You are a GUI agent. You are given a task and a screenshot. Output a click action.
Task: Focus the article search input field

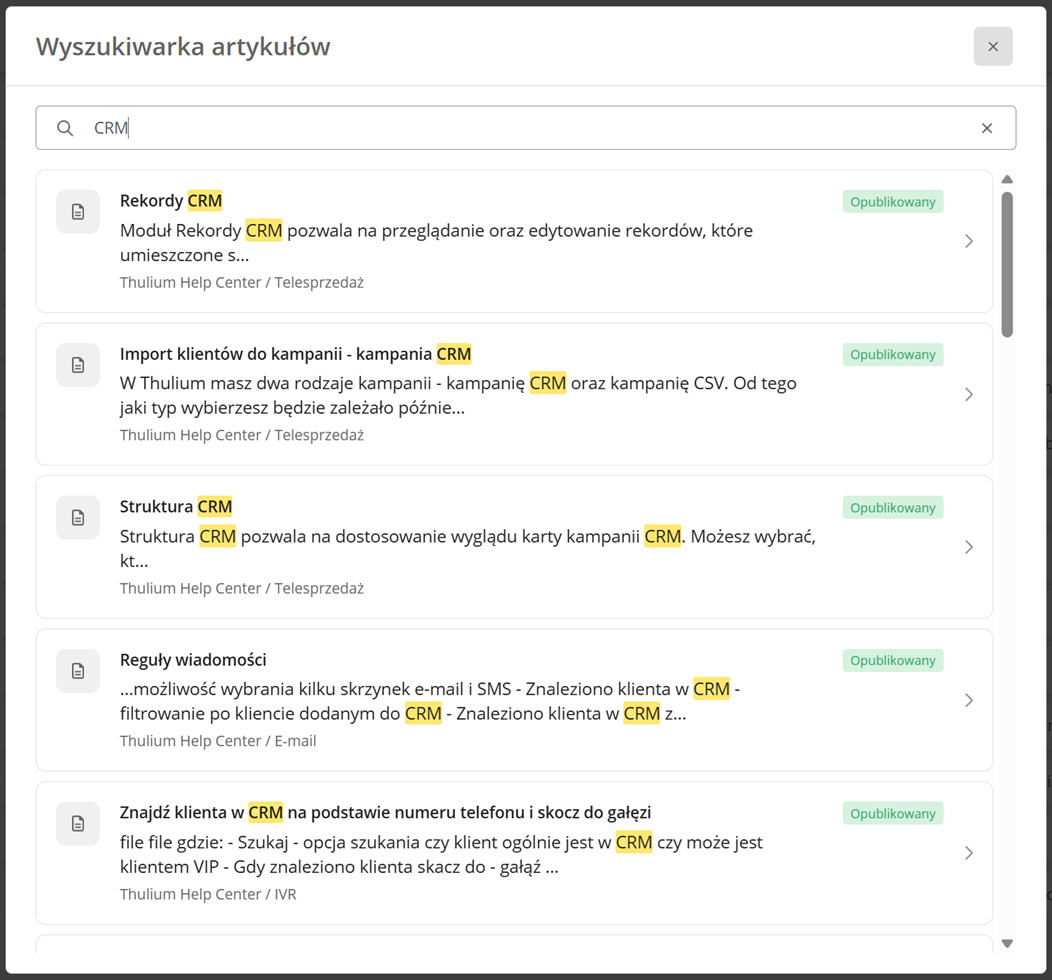click(x=526, y=127)
